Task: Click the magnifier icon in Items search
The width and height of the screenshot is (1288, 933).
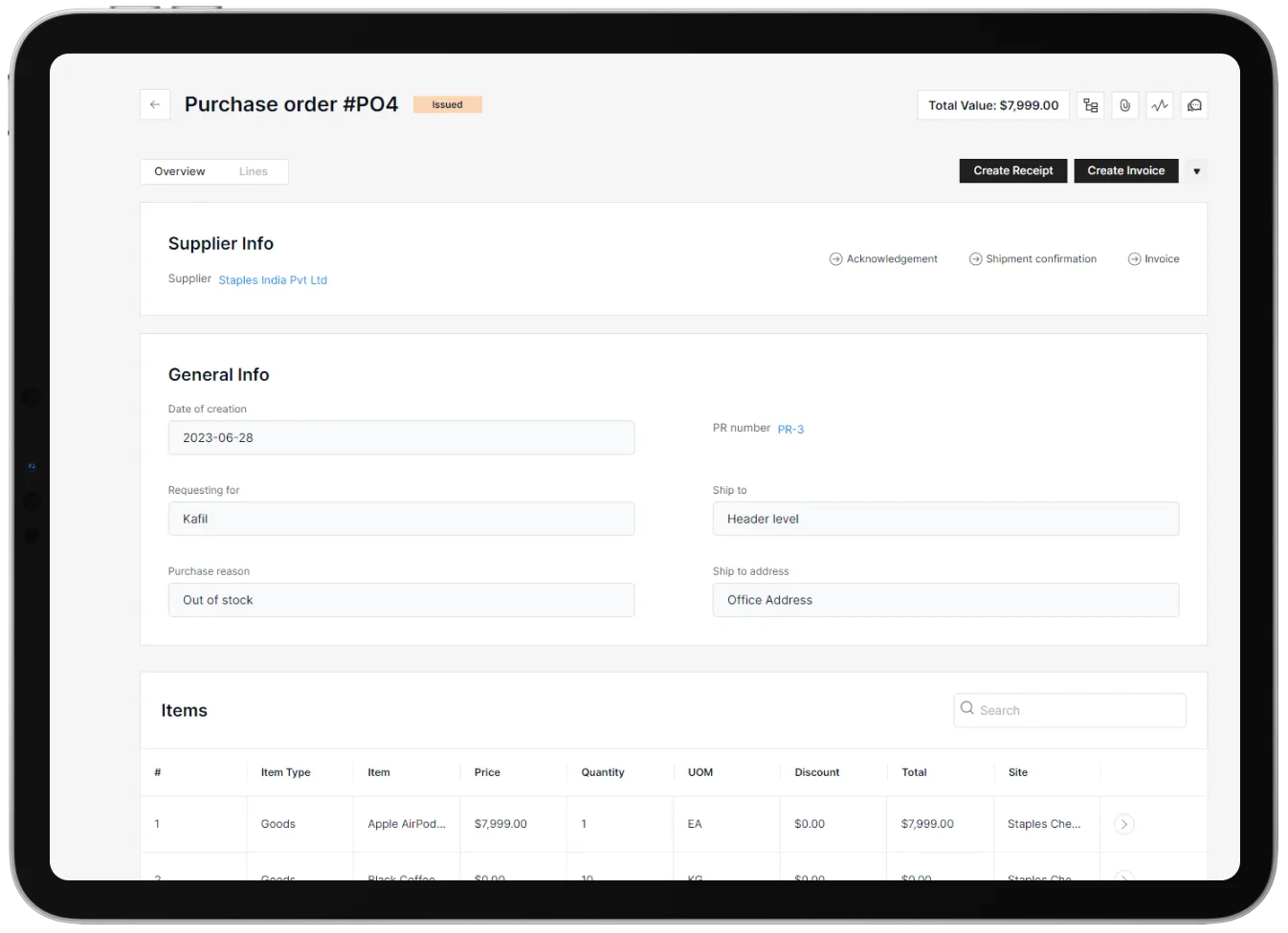Action: coord(967,709)
